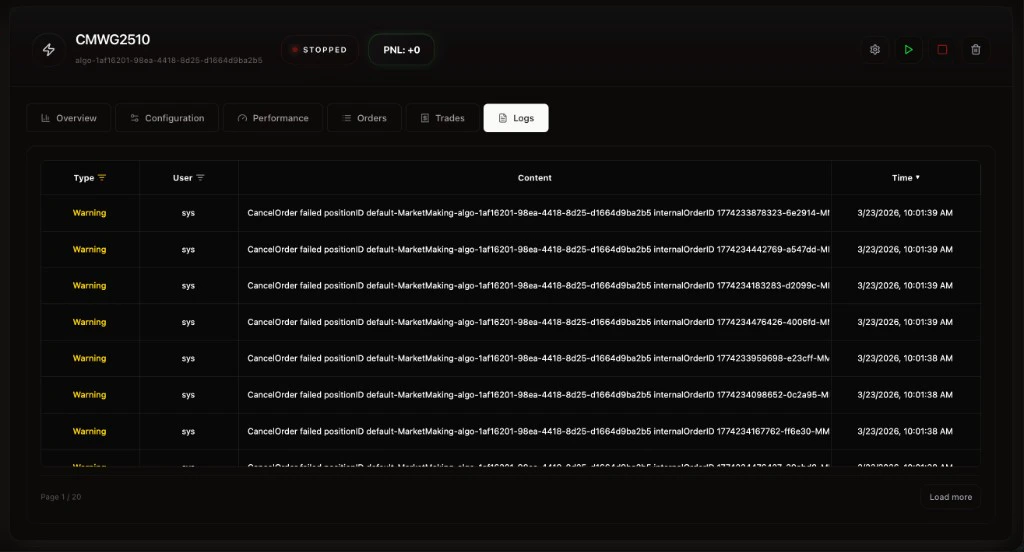Select the log row with internalOrderID 1774234442769
This screenshot has height=552, width=1024.
[x=511, y=250]
